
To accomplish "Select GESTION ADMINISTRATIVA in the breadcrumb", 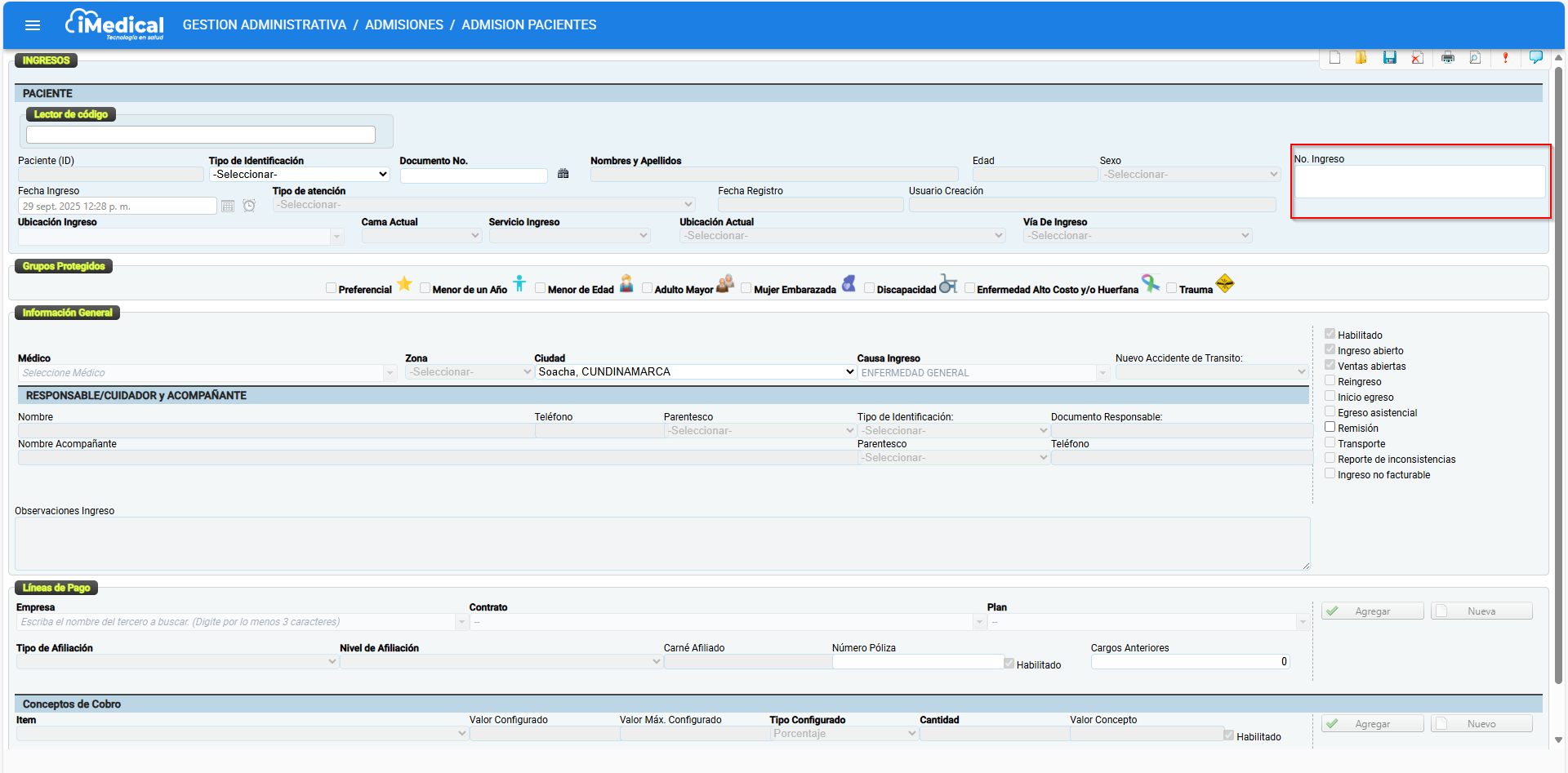I will pyautogui.click(x=264, y=25).
